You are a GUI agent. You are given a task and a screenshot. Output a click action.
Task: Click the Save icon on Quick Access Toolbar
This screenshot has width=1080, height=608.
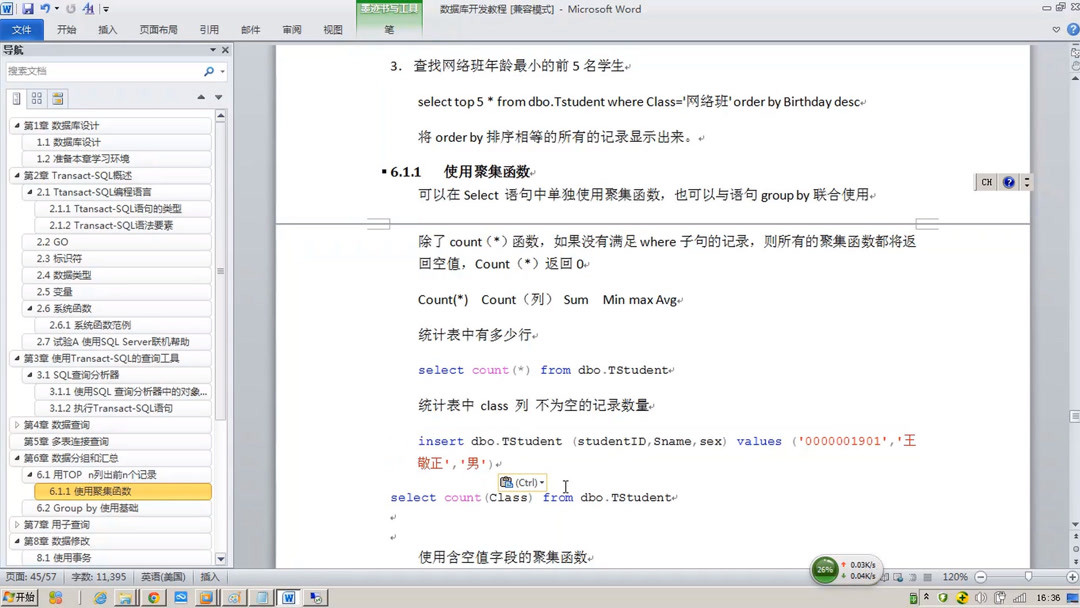coord(28,8)
